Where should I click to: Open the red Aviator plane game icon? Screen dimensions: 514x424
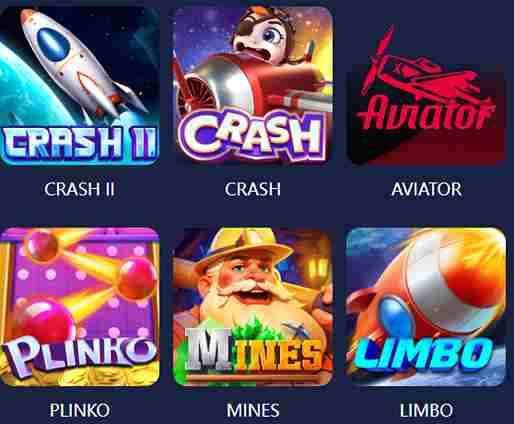[426, 86]
